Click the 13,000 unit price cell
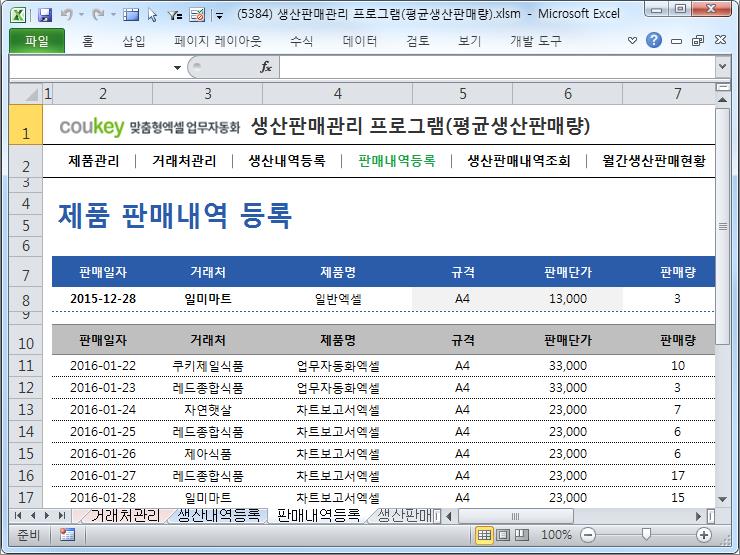The height and width of the screenshot is (555, 740). 568,299
